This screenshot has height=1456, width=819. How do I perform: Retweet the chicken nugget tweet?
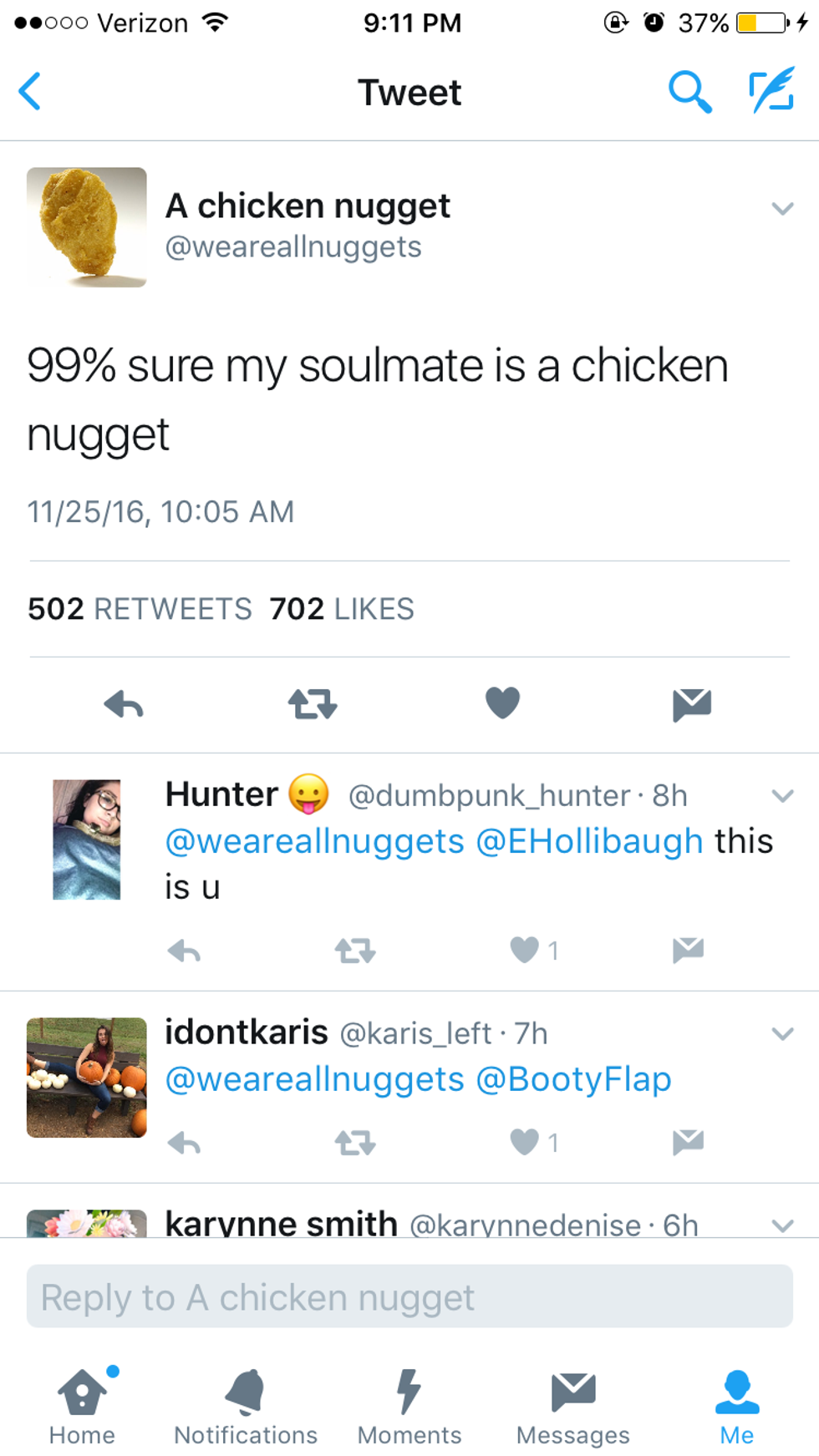click(x=313, y=704)
